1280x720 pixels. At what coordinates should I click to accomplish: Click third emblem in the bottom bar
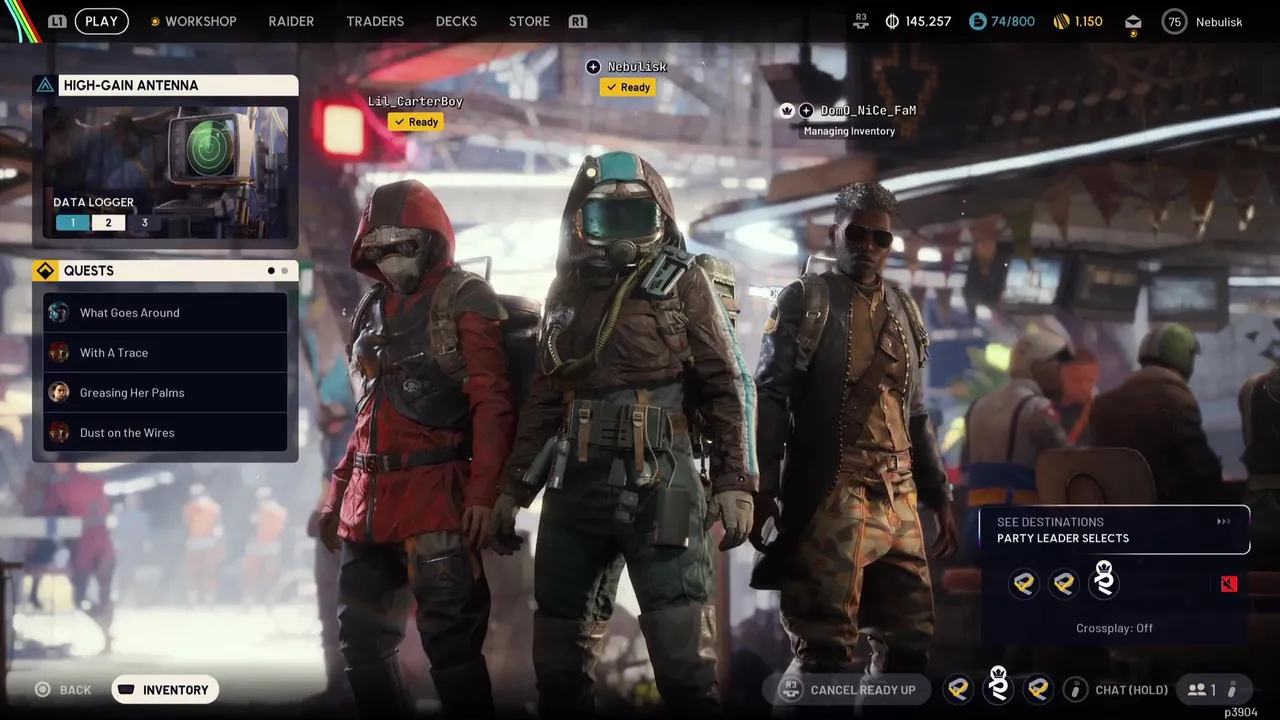click(x=1038, y=689)
